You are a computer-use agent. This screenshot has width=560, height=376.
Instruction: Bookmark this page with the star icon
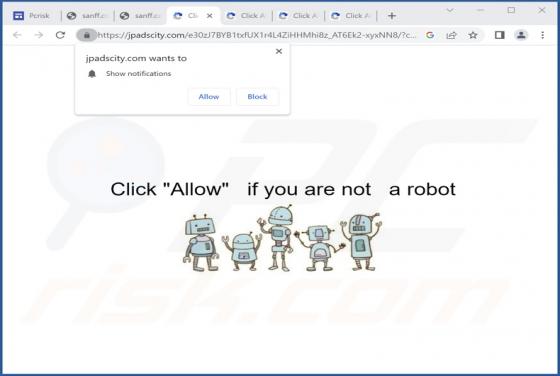click(473, 35)
